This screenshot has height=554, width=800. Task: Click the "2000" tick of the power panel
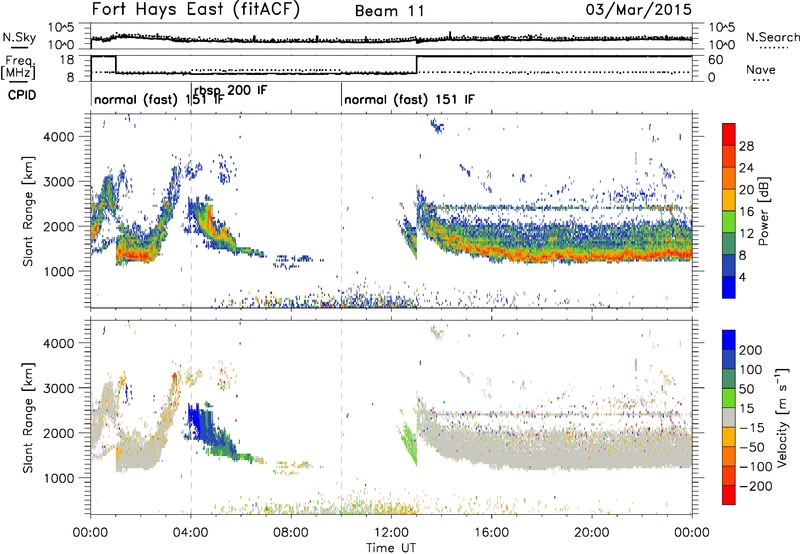[x=58, y=226]
